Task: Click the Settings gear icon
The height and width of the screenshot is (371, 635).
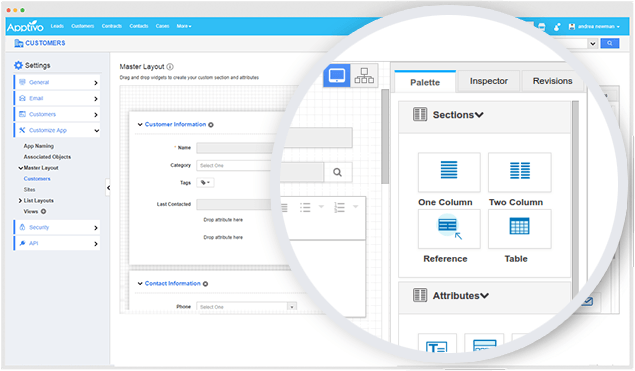Action: coord(18,65)
